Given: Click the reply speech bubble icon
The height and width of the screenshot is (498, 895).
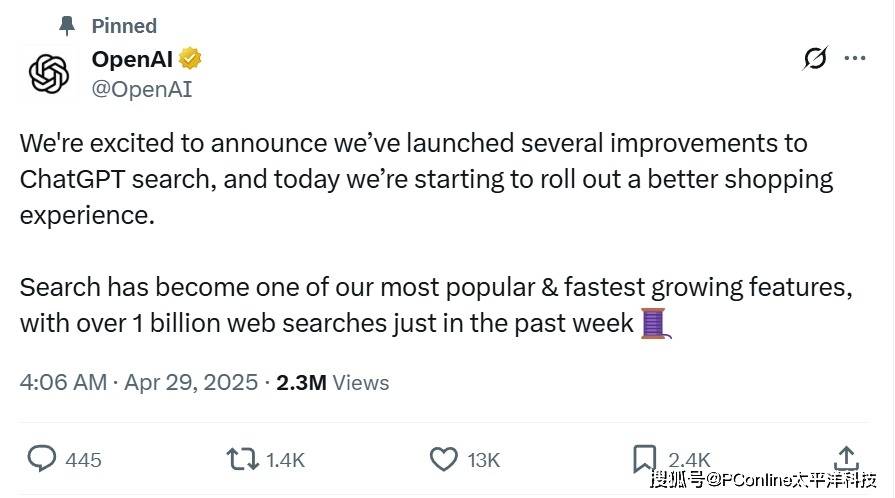Looking at the screenshot, I should (x=41, y=459).
